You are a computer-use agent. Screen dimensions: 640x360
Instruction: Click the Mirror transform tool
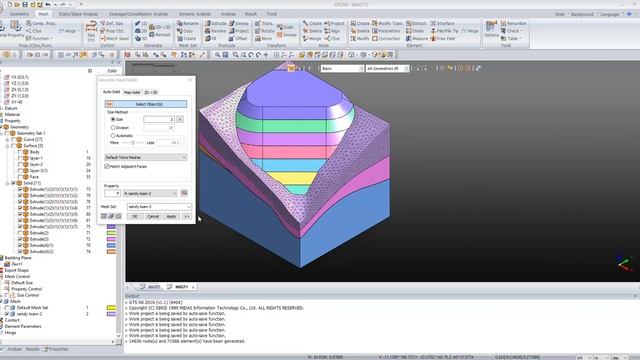pyautogui.click(x=264, y=38)
